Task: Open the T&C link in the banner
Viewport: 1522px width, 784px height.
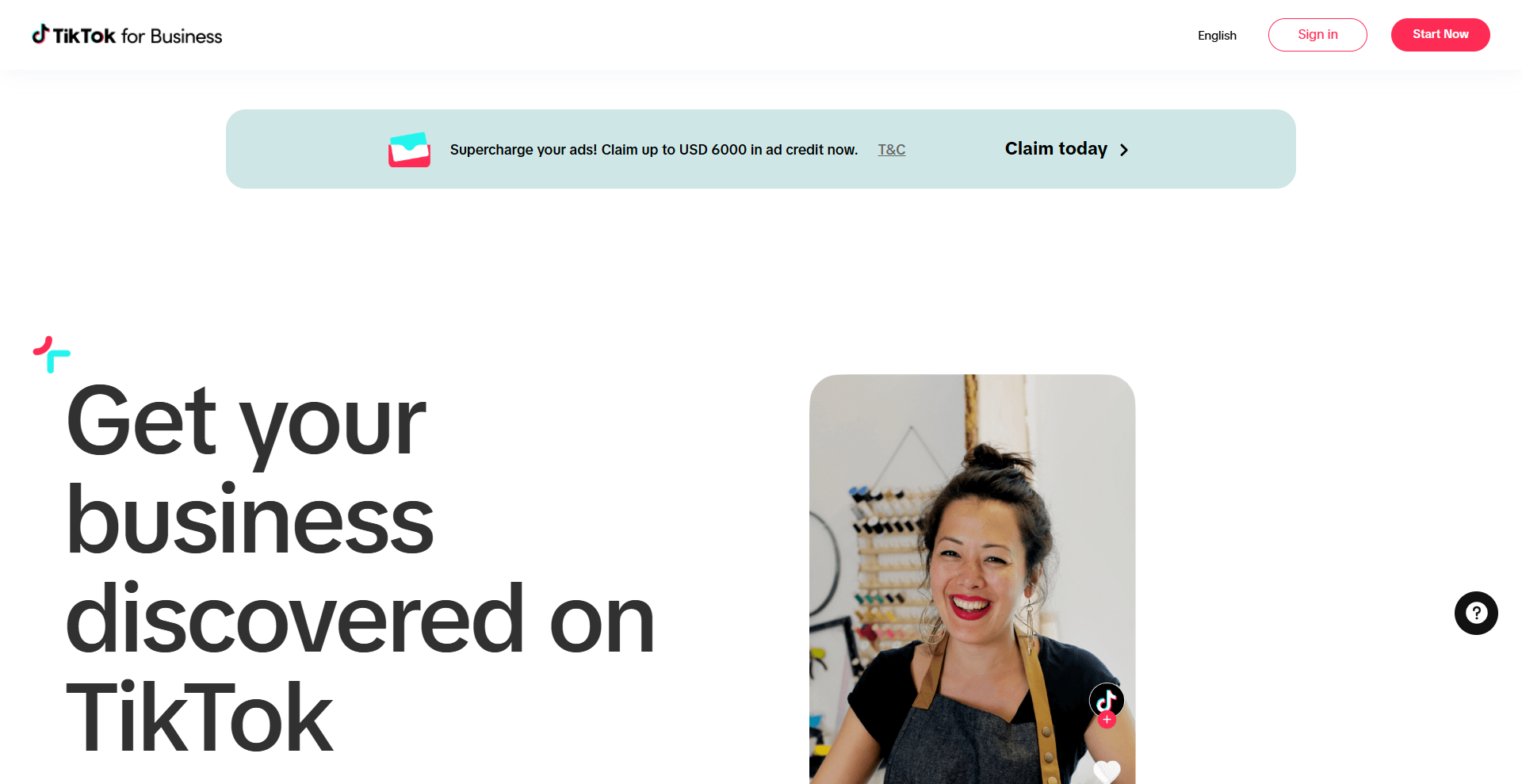Action: tap(892, 150)
